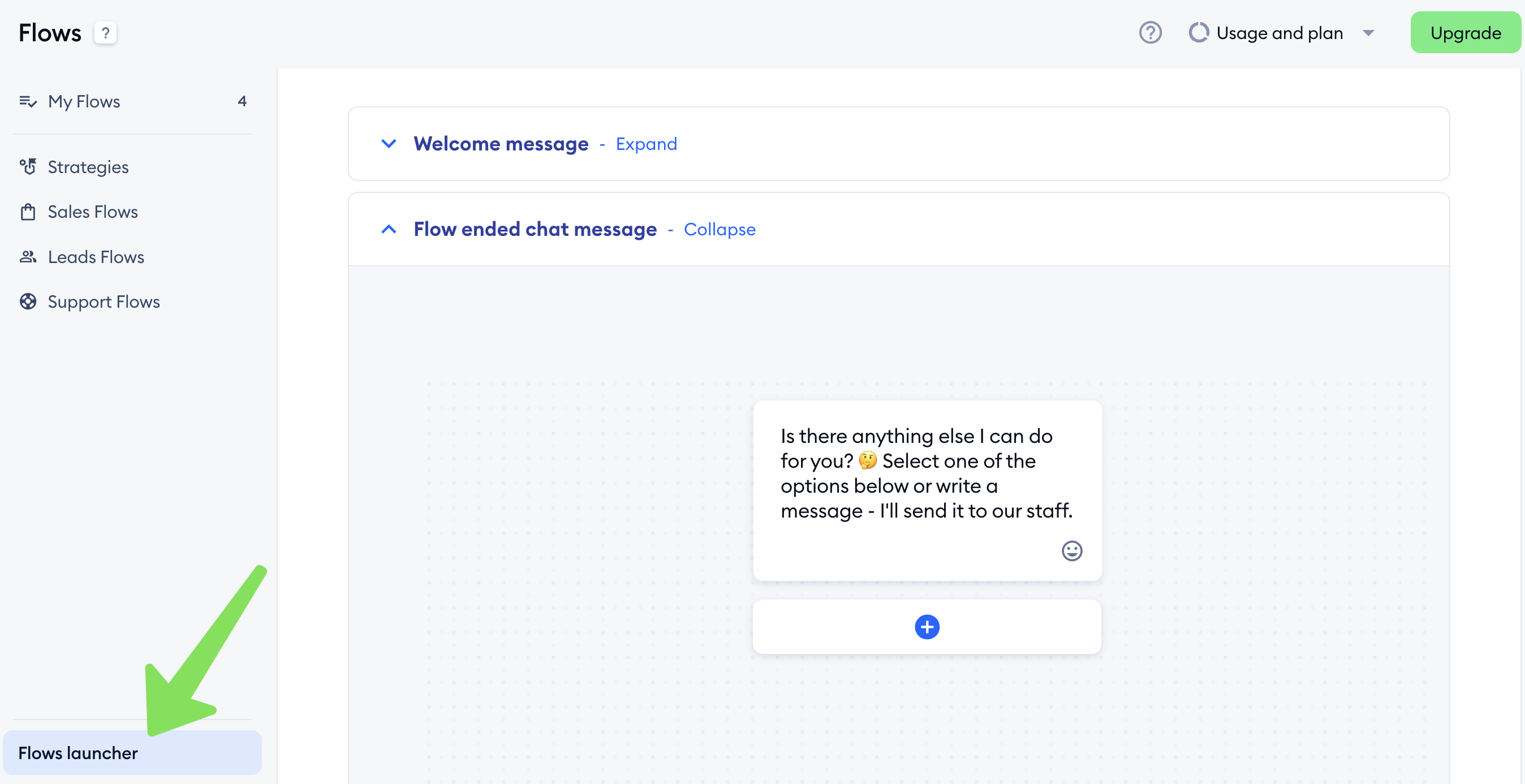Open the Flows launcher section
Viewport: 1525px width, 784px height.
(x=77, y=753)
